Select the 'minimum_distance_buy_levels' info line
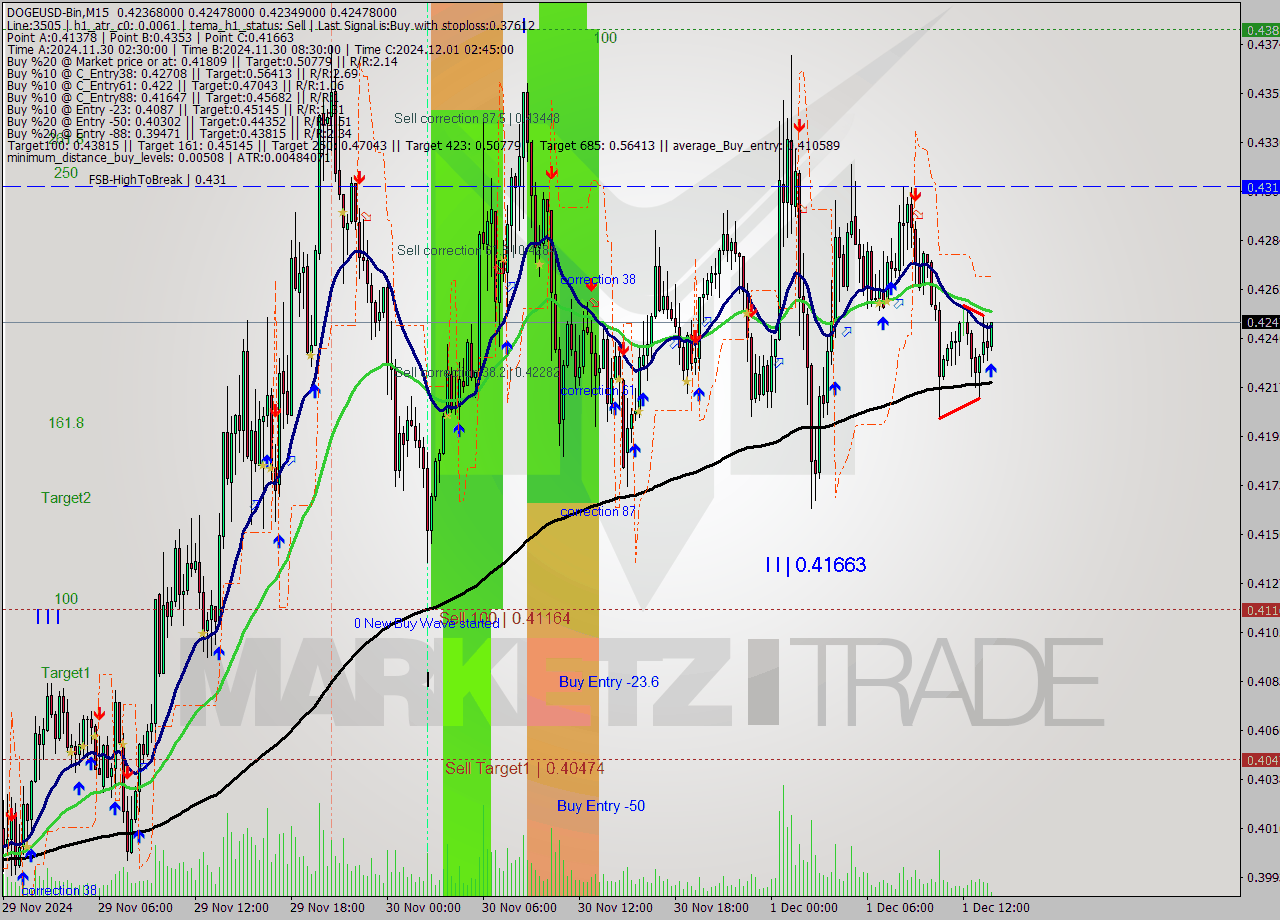 tap(168, 157)
